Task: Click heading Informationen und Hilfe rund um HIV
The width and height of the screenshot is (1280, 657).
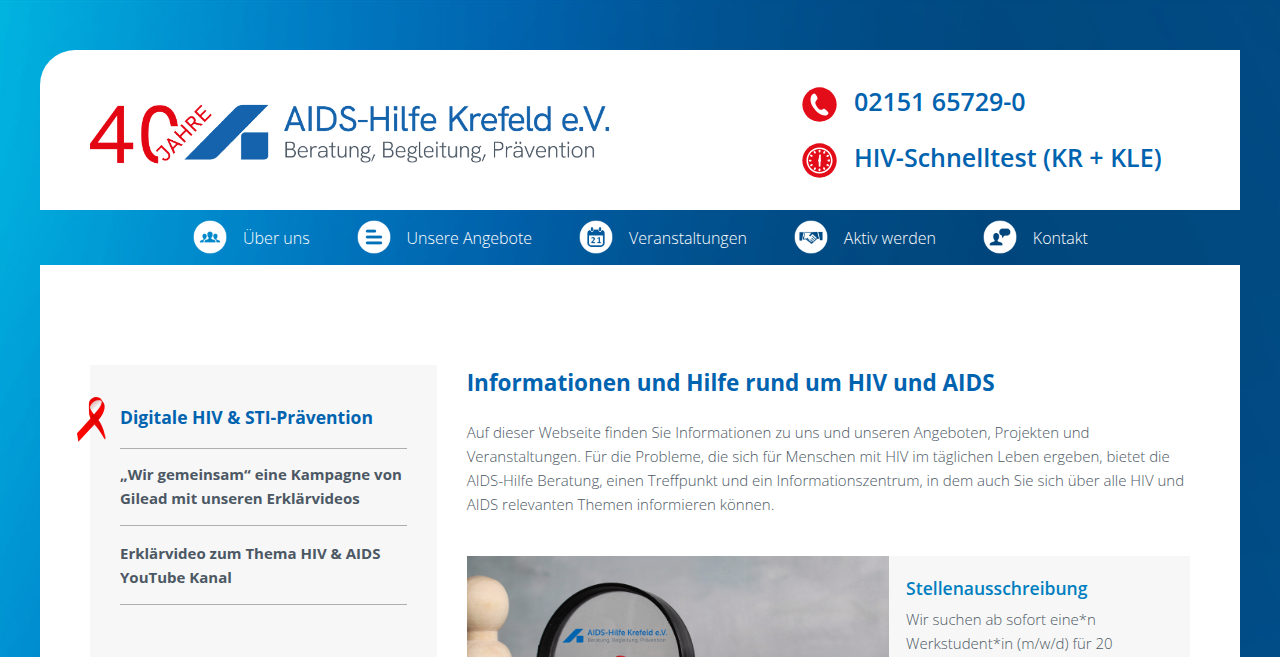Action: click(x=731, y=382)
